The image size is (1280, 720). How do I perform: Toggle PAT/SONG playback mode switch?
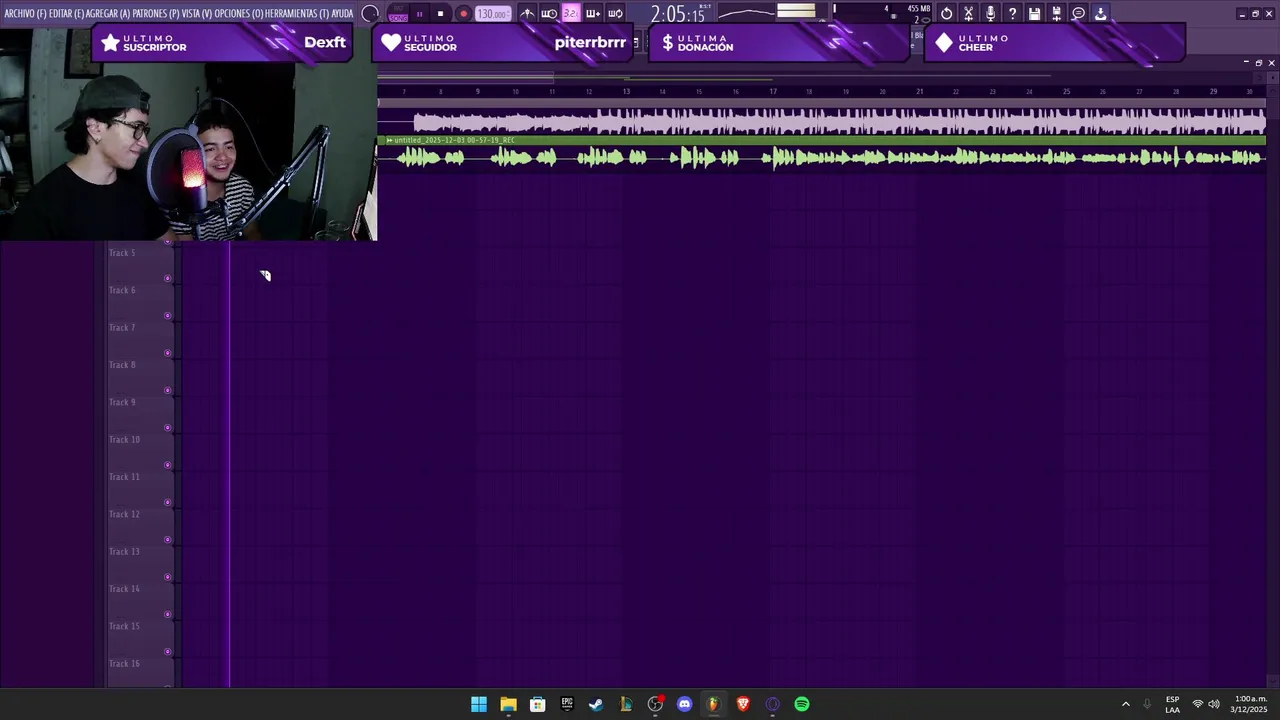point(398,14)
